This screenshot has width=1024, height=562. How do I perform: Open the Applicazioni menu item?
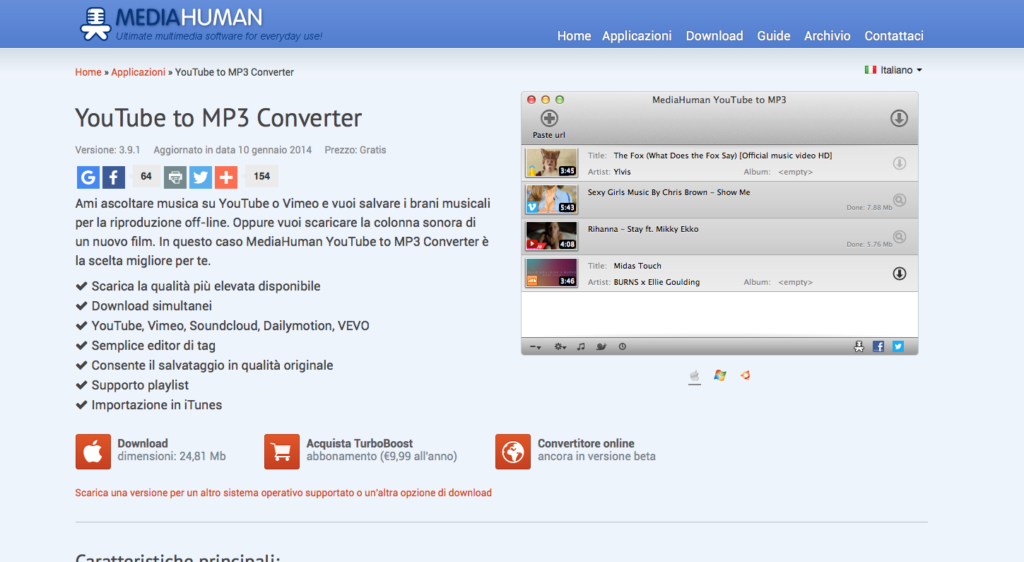[x=637, y=36]
